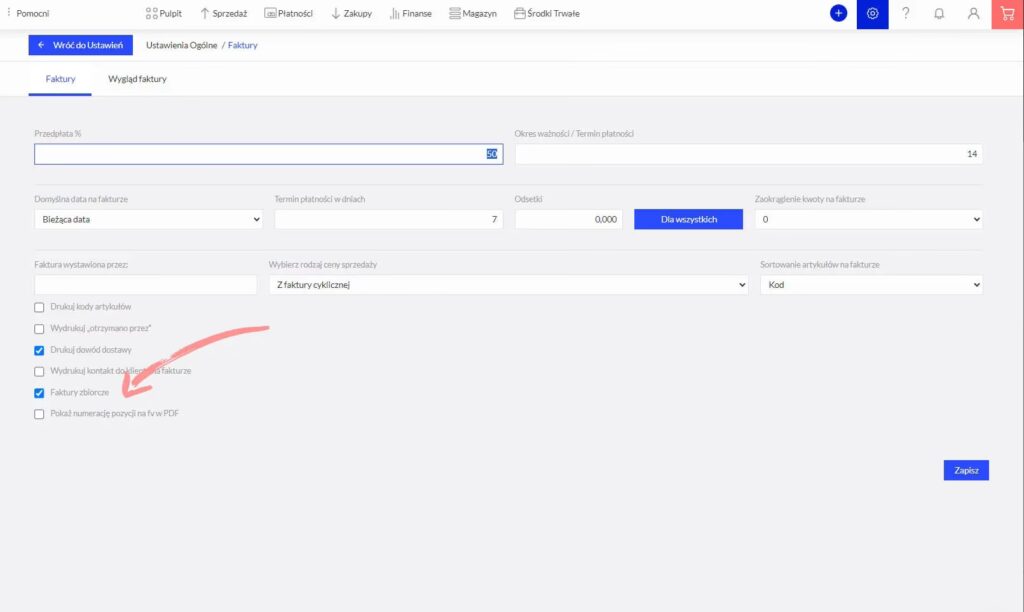Open the Wybierz rodzaj ceny sprzedaży dropdown
Viewport: 1024px width, 612px height.
(508, 285)
